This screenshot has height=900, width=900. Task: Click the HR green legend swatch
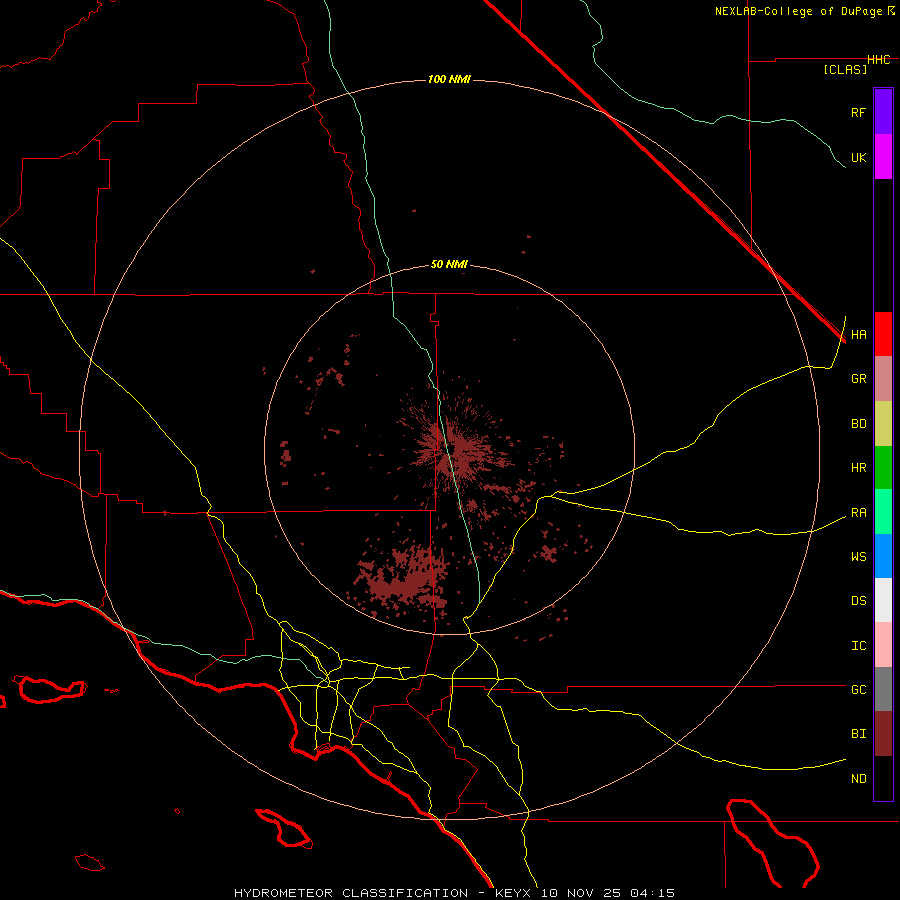[x=883, y=468]
